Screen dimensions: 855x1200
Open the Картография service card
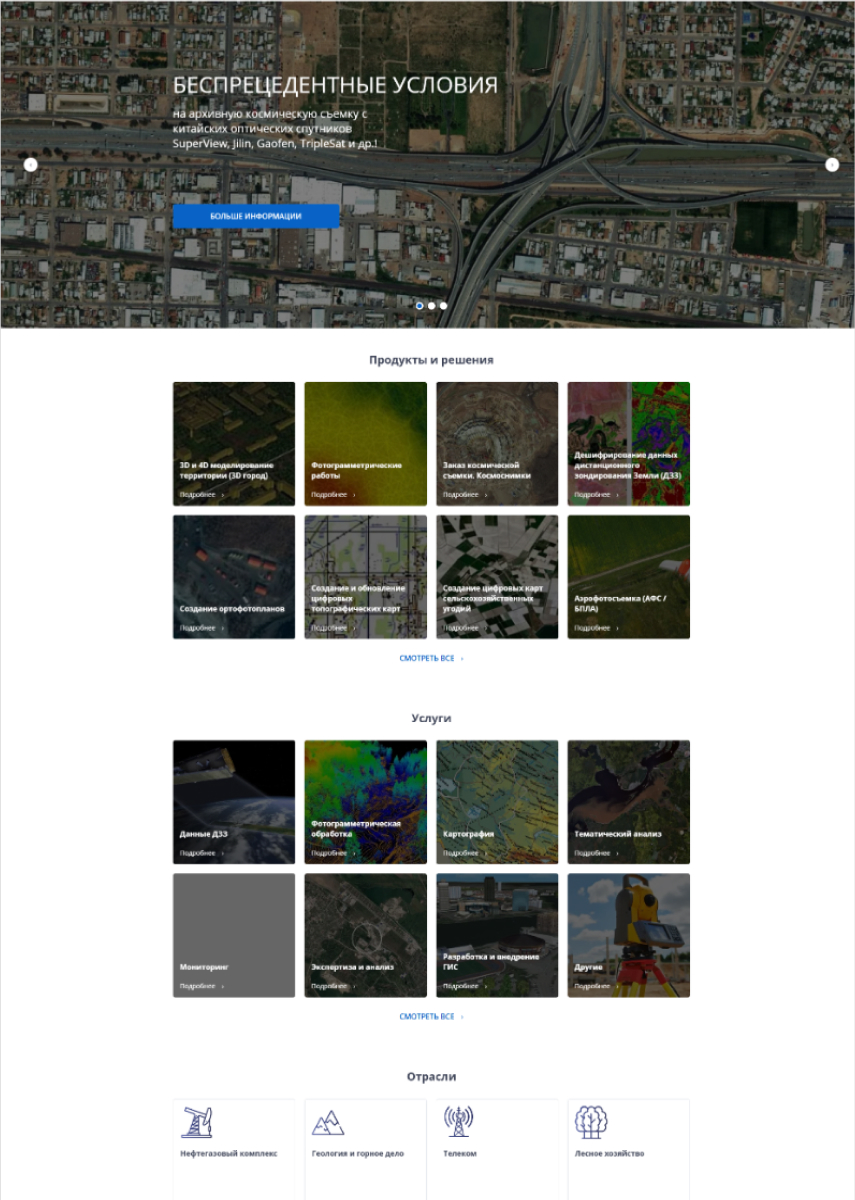(x=497, y=802)
